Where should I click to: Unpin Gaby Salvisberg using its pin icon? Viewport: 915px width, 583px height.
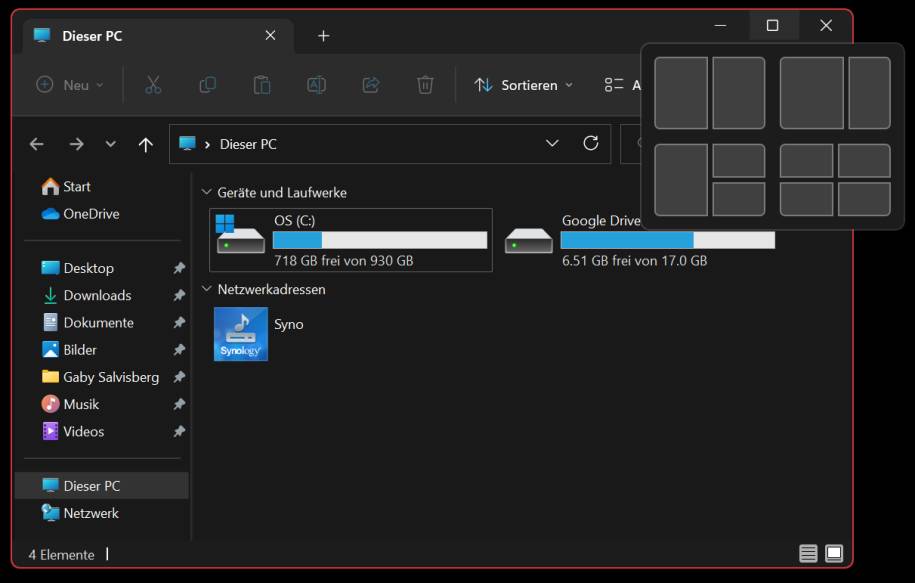(179, 377)
